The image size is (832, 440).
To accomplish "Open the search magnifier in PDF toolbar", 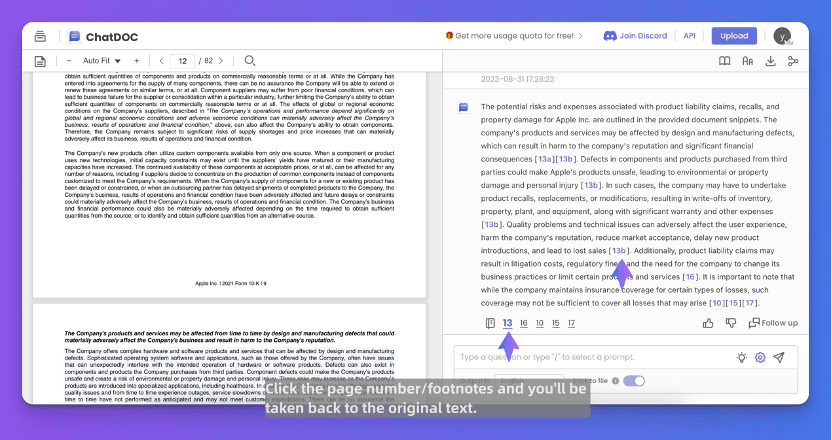I will click(x=250, y=61).
